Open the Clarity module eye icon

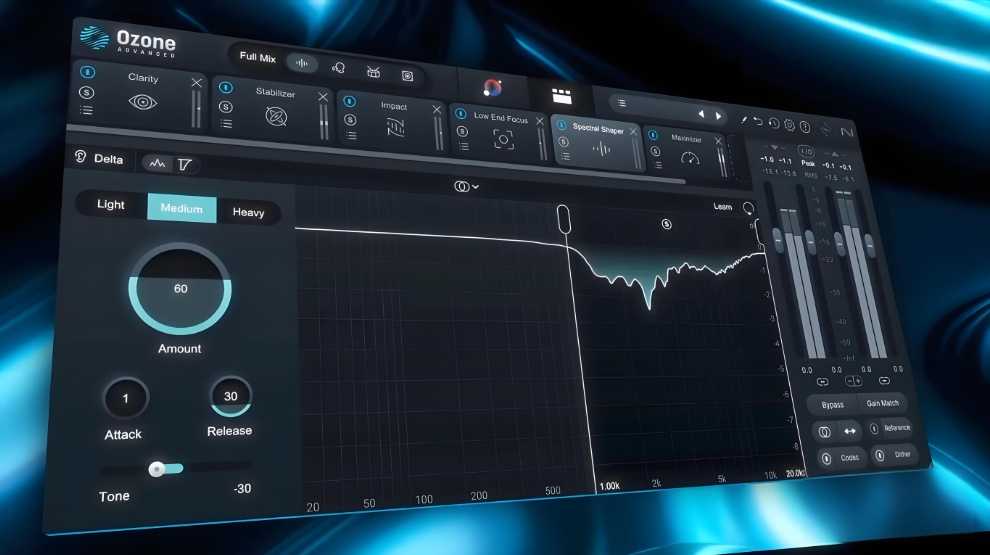pos(143,102)
